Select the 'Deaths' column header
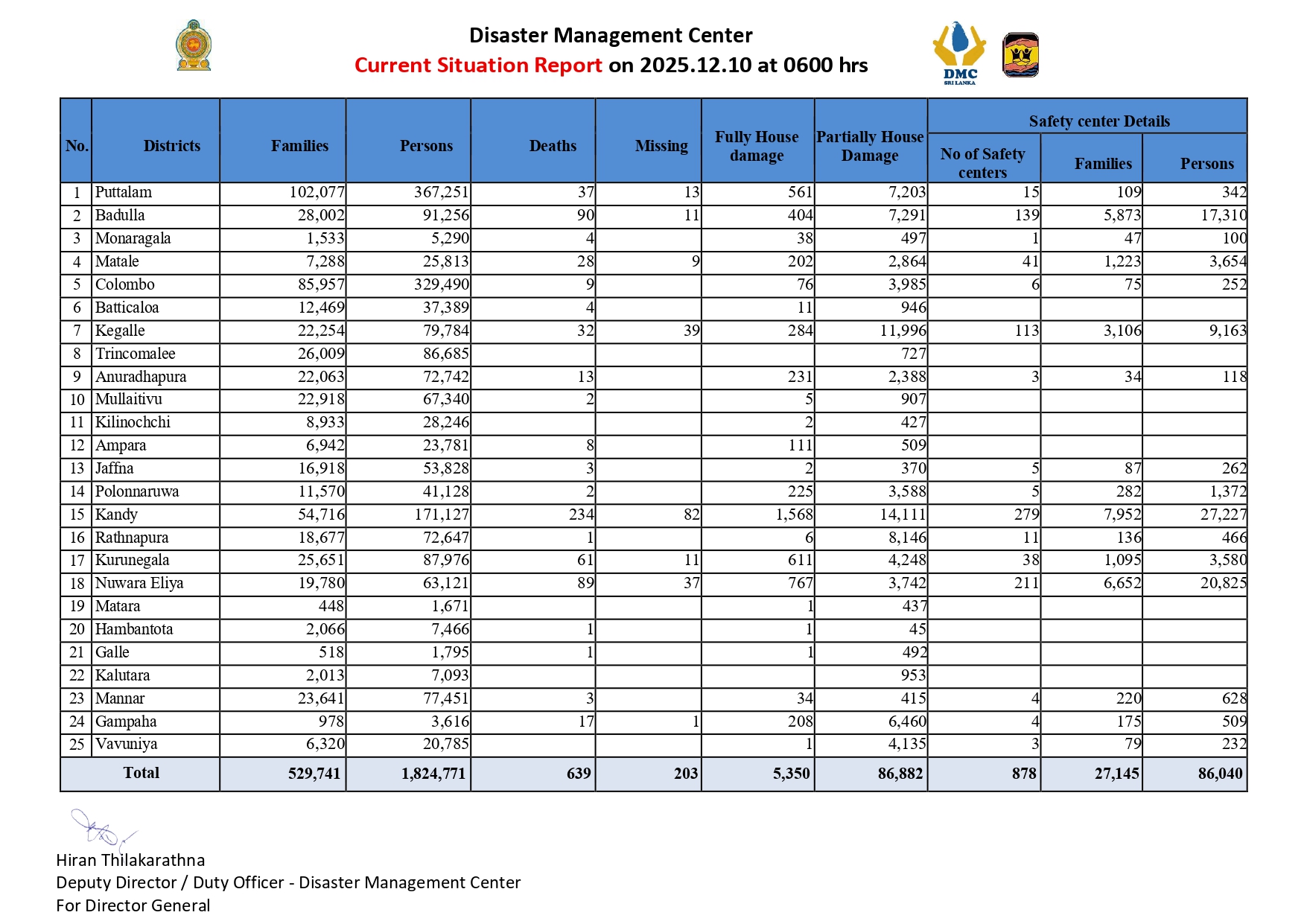Screen dimensions: 1307x924 552,146
